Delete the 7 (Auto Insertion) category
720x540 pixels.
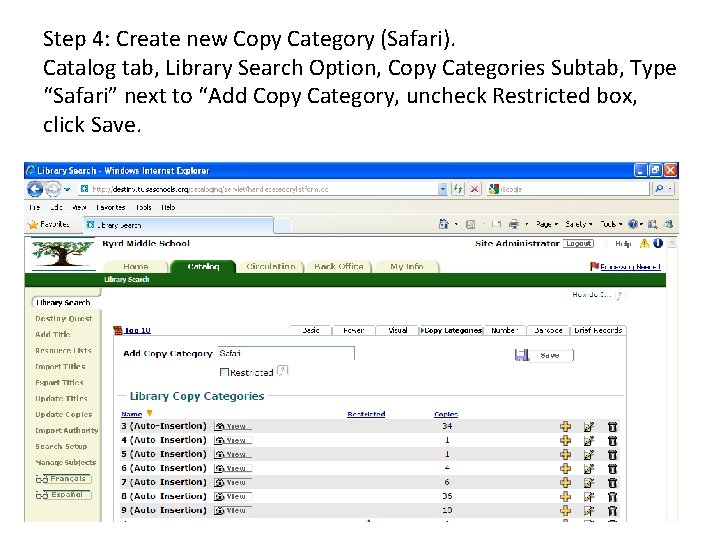(612, 483)
